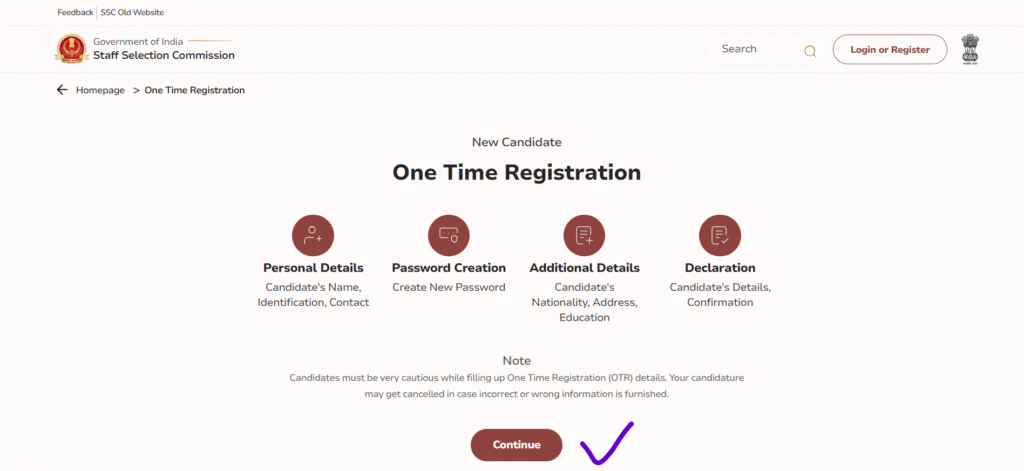
Task: Select the Declaration step icon
Action: [x=720, y=235]
